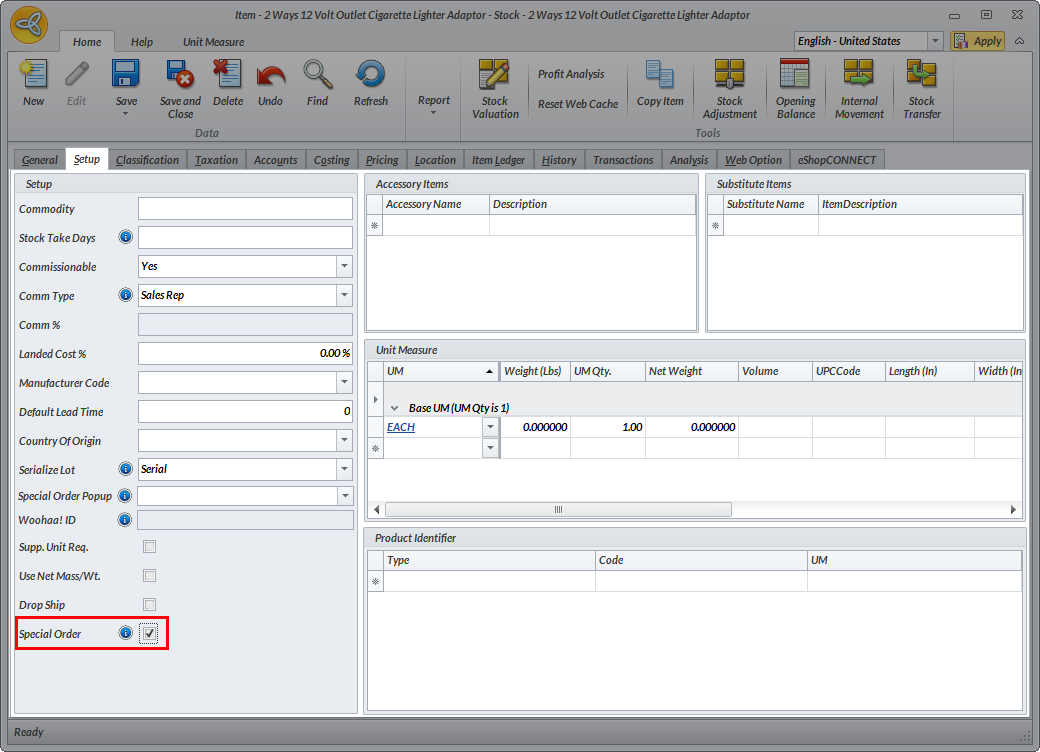Screen dimensions: 1040x752
Task: Click info icon beside Serialize Lot
Action: coord(125,469)
